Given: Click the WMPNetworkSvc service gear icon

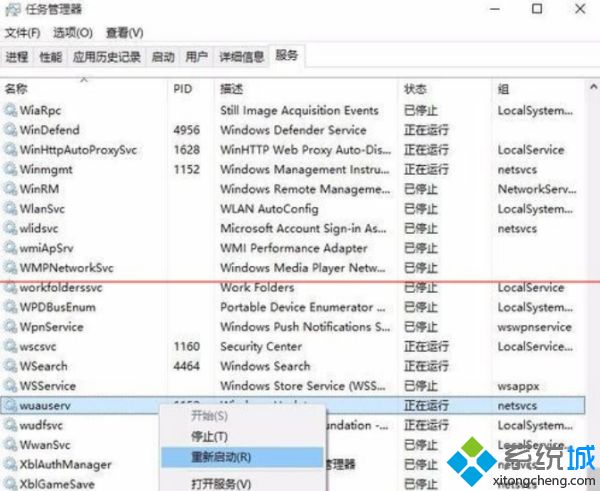Looking at the screenshot, I should click(x=10, y=268).
